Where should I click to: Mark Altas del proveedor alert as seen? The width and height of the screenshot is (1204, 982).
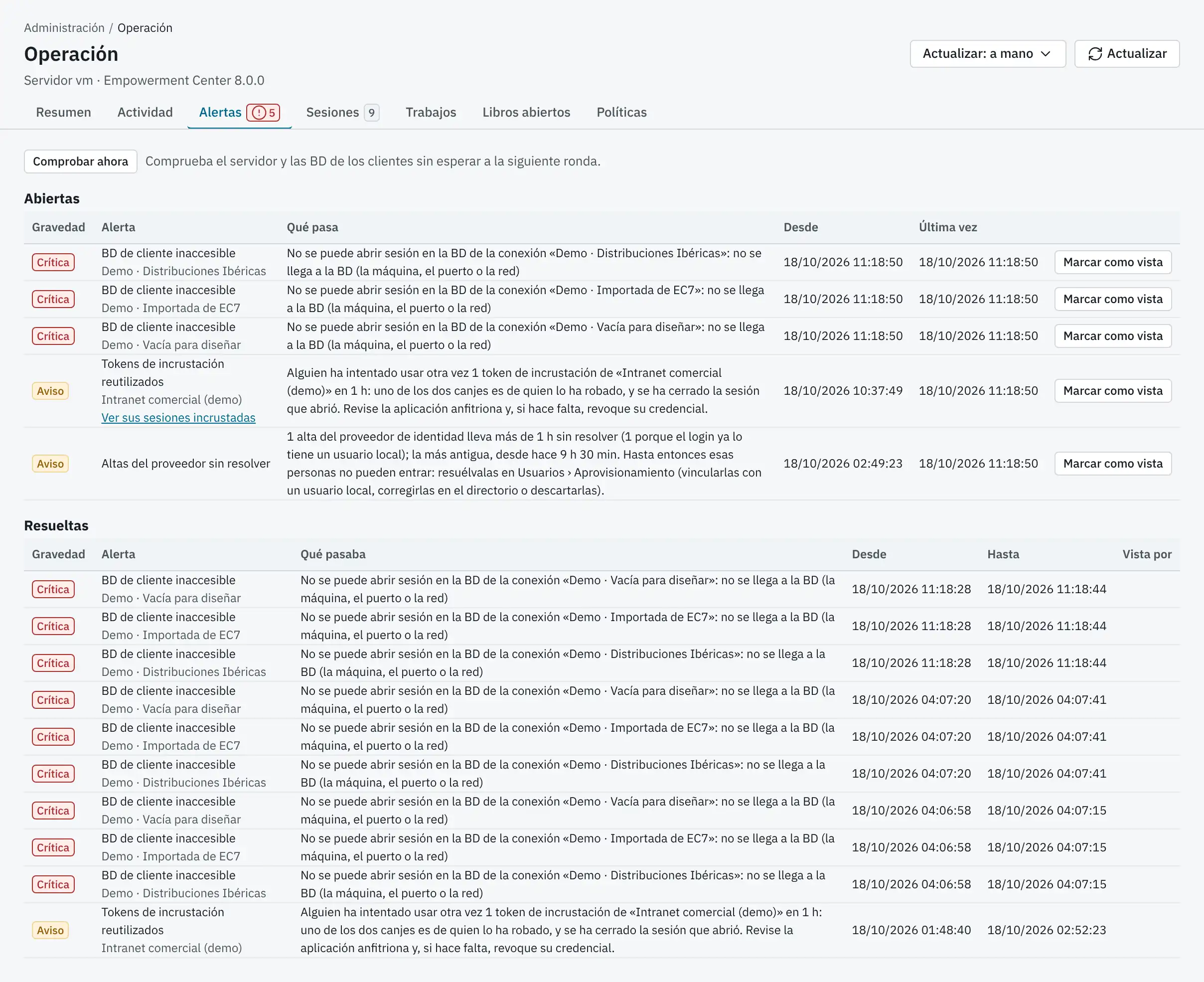(x=1112, y=463)
